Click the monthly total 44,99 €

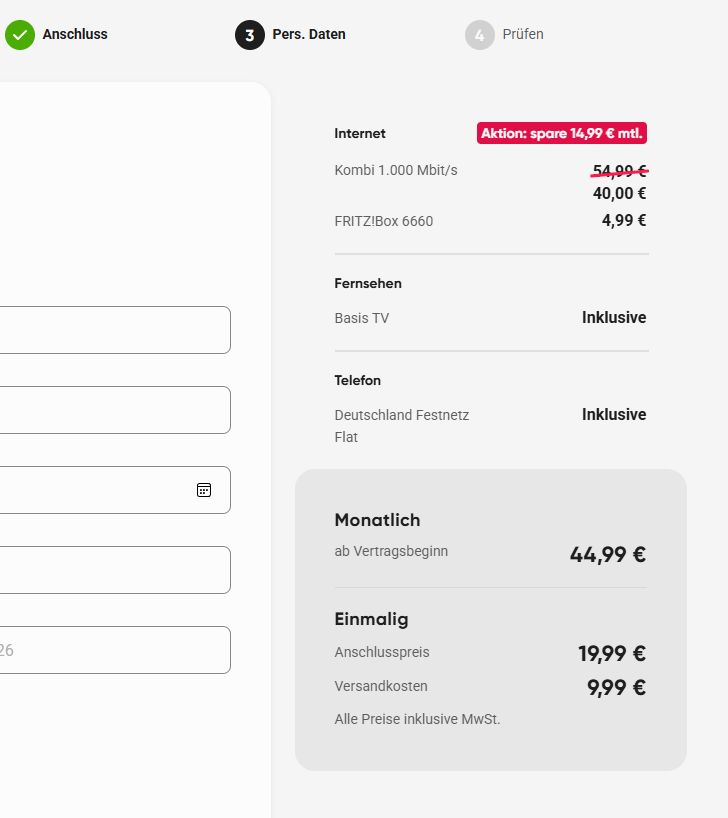[x=608, y=554]
